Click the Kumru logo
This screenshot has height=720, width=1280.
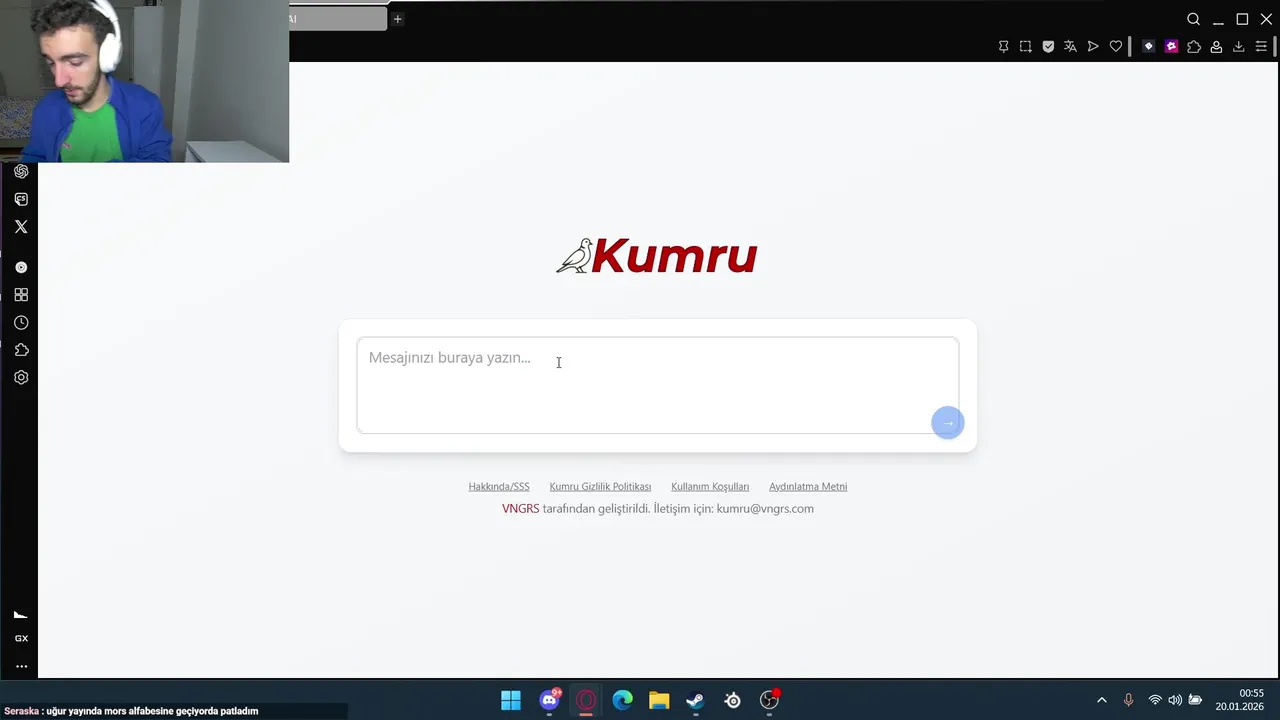(657, 256)
